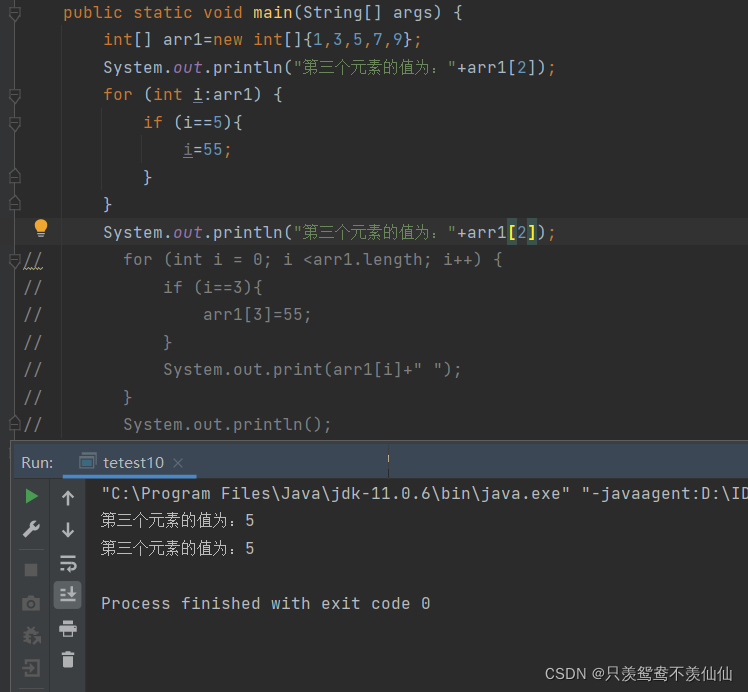Toggle the soft-wrap icon in Run panel

[68, 563]
